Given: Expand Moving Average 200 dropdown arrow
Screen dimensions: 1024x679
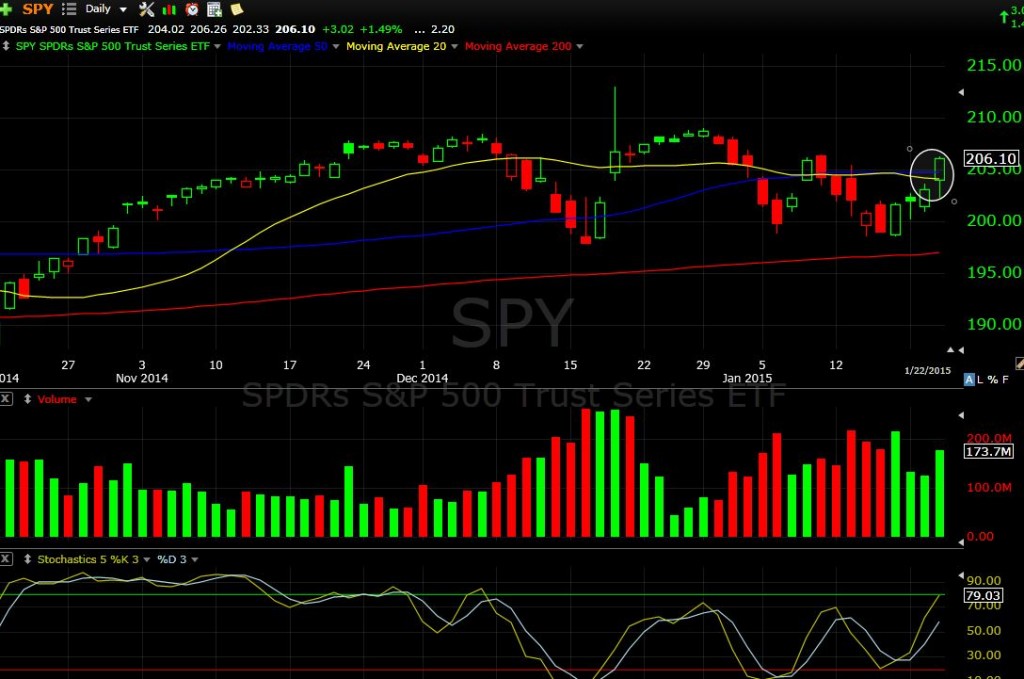Looking at the screenshot, I should [x=579, y=46].
